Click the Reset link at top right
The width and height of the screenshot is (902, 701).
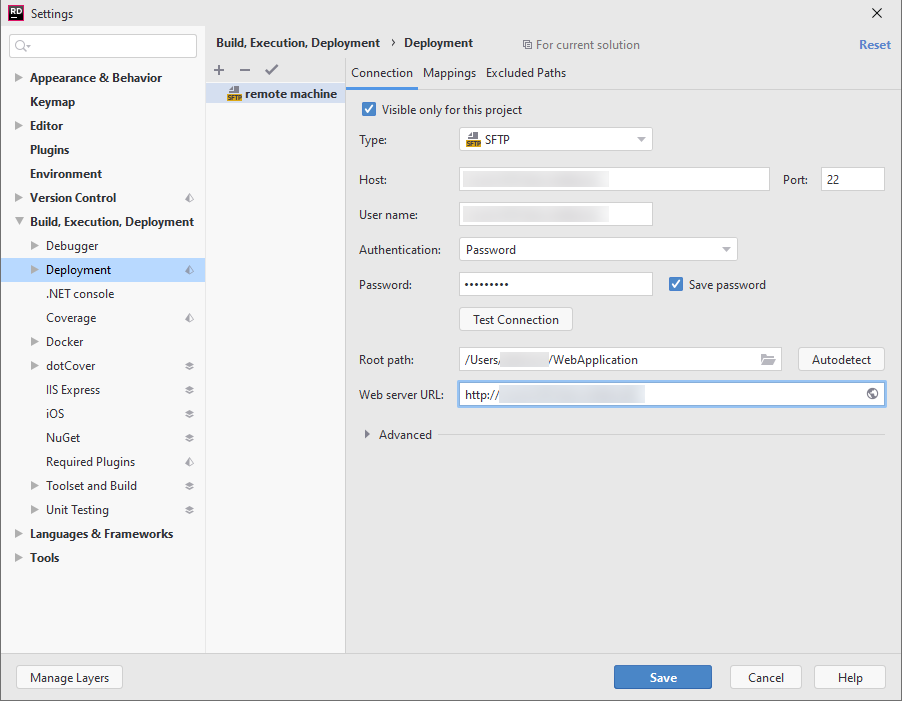(x=874, y=44)
